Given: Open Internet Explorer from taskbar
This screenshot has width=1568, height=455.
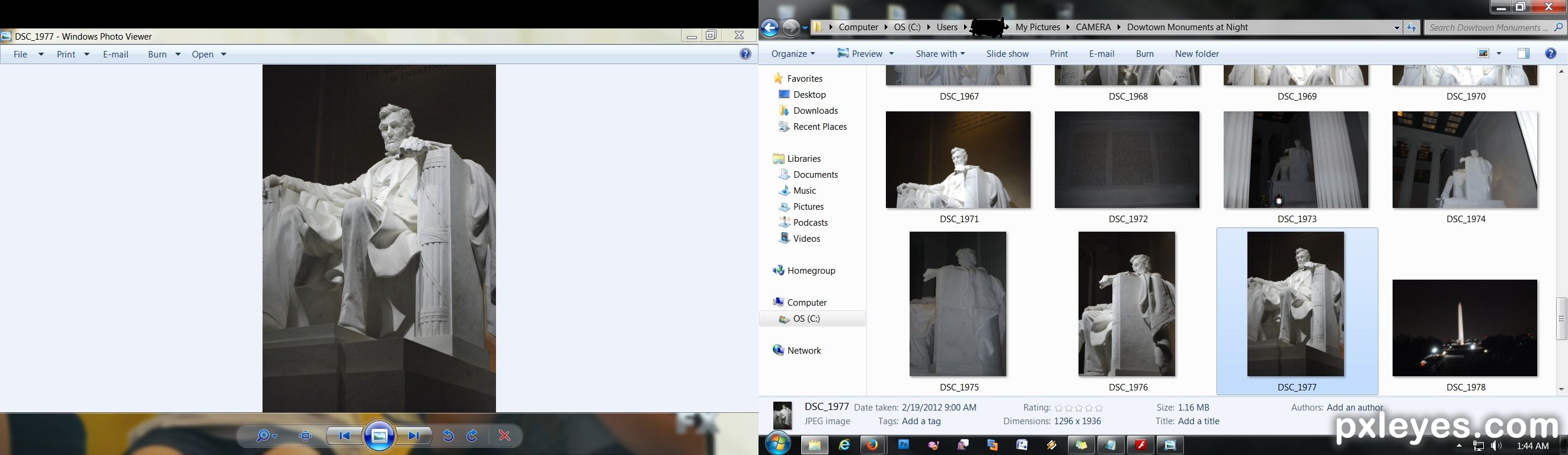Looking at the screenshot, I should pyautogui.click(x=844, y=446).
